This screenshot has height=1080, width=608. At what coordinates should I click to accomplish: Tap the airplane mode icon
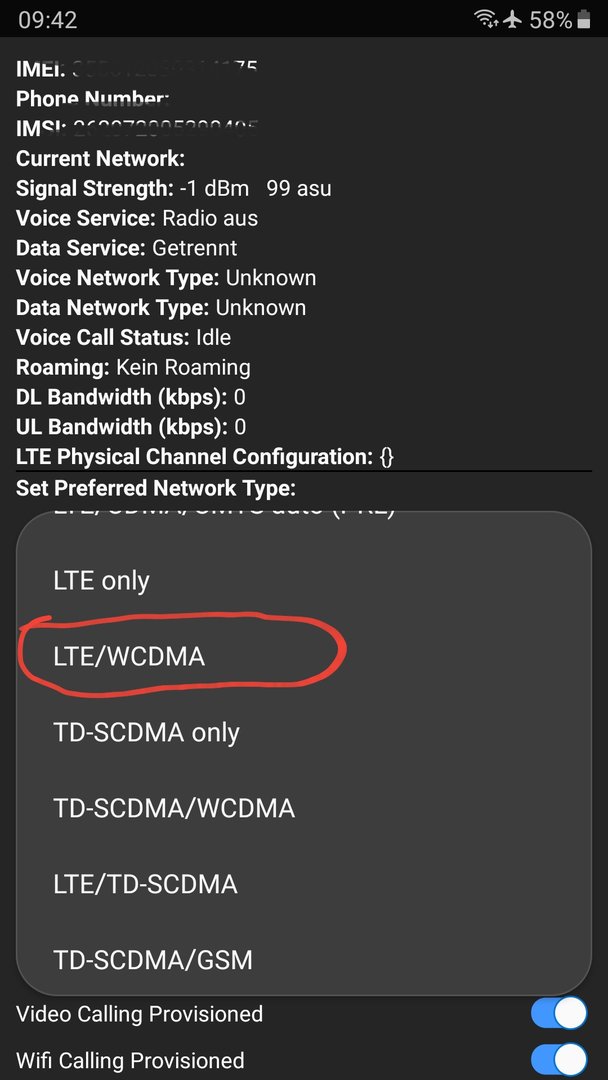[x=512, y=20]
